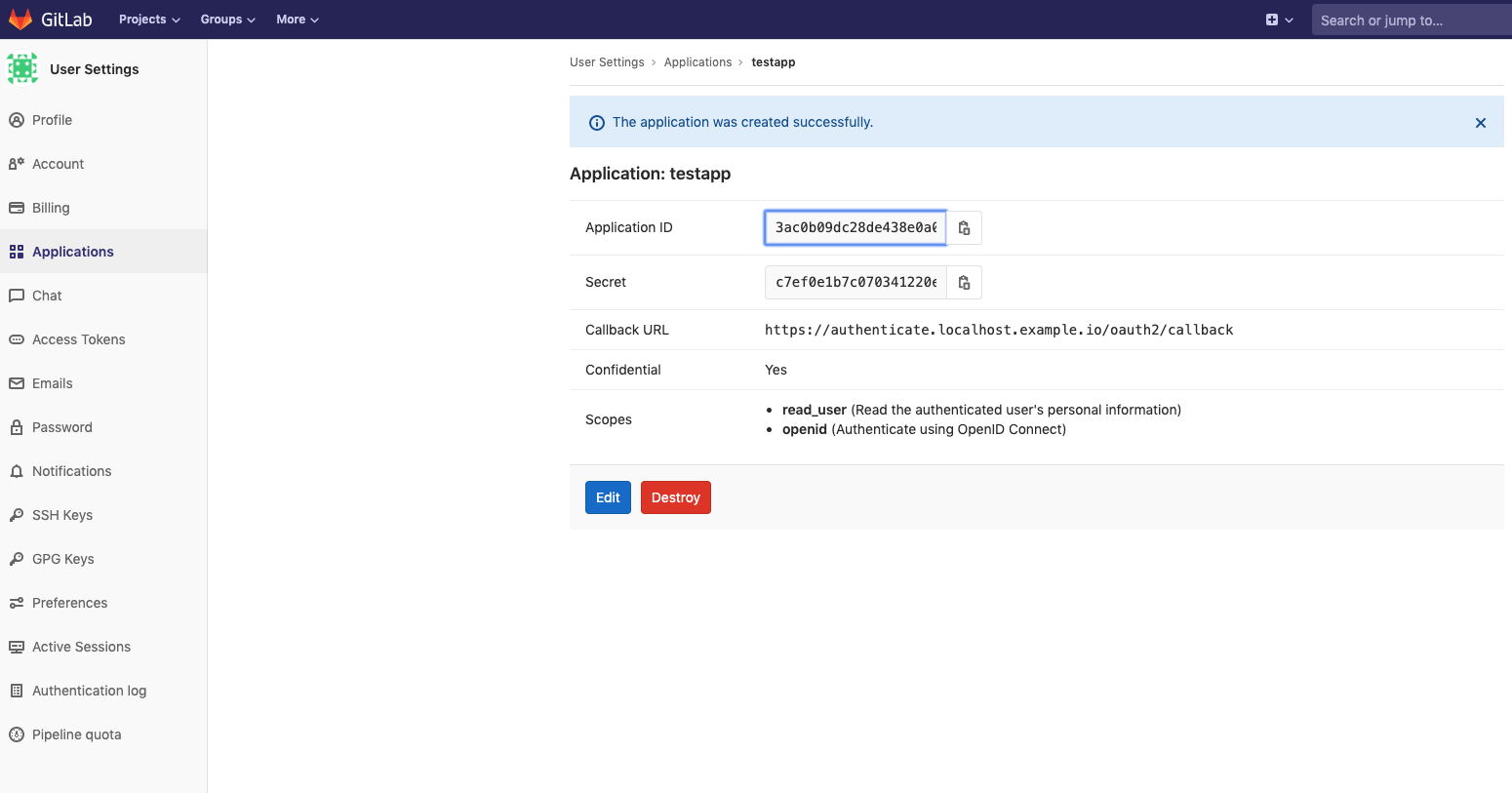The height and width of the screenshot is (793, 1512).
Task: Dismiss the application created alert
Action: tap(1481, 123)
